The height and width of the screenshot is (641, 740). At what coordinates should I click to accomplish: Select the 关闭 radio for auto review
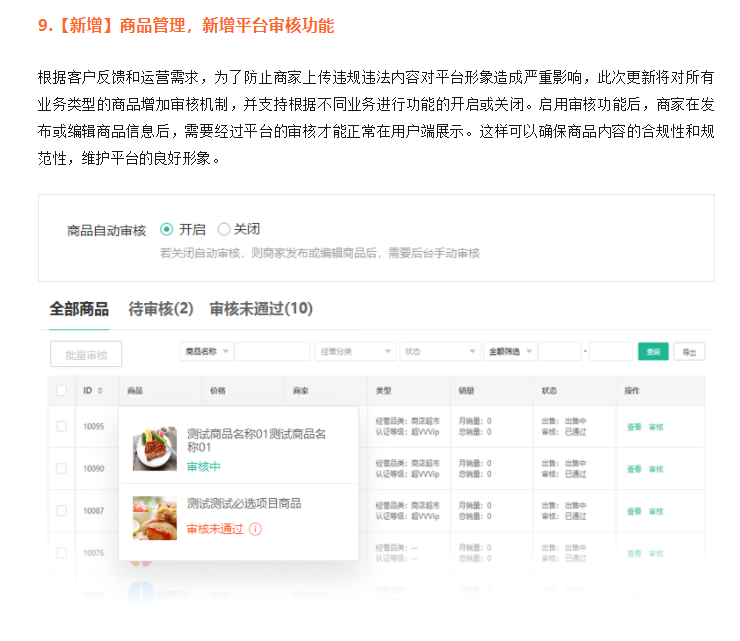pos(224,229)
